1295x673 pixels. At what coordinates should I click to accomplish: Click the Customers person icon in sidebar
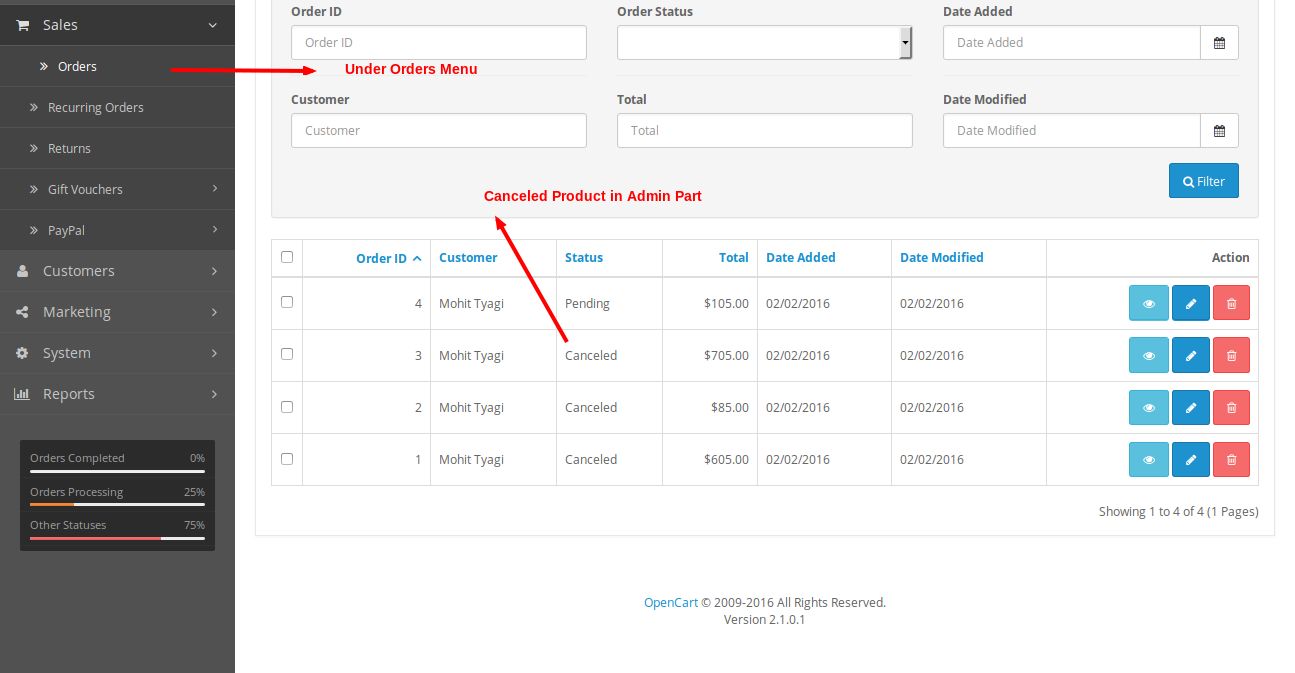click(x=22, y=271)
